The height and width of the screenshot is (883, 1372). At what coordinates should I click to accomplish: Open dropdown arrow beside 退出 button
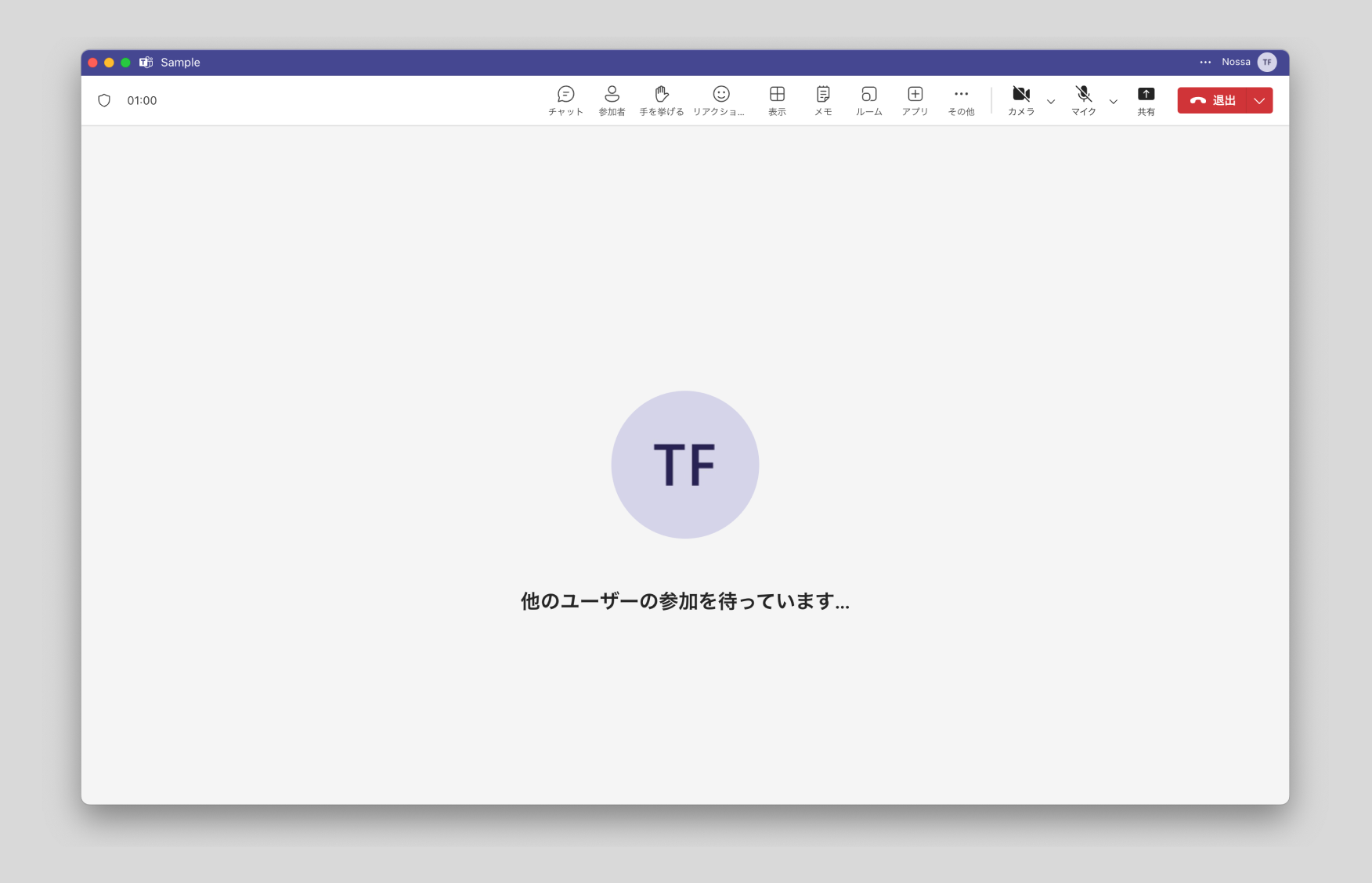pyautogui.click(x=1259, y=100)
